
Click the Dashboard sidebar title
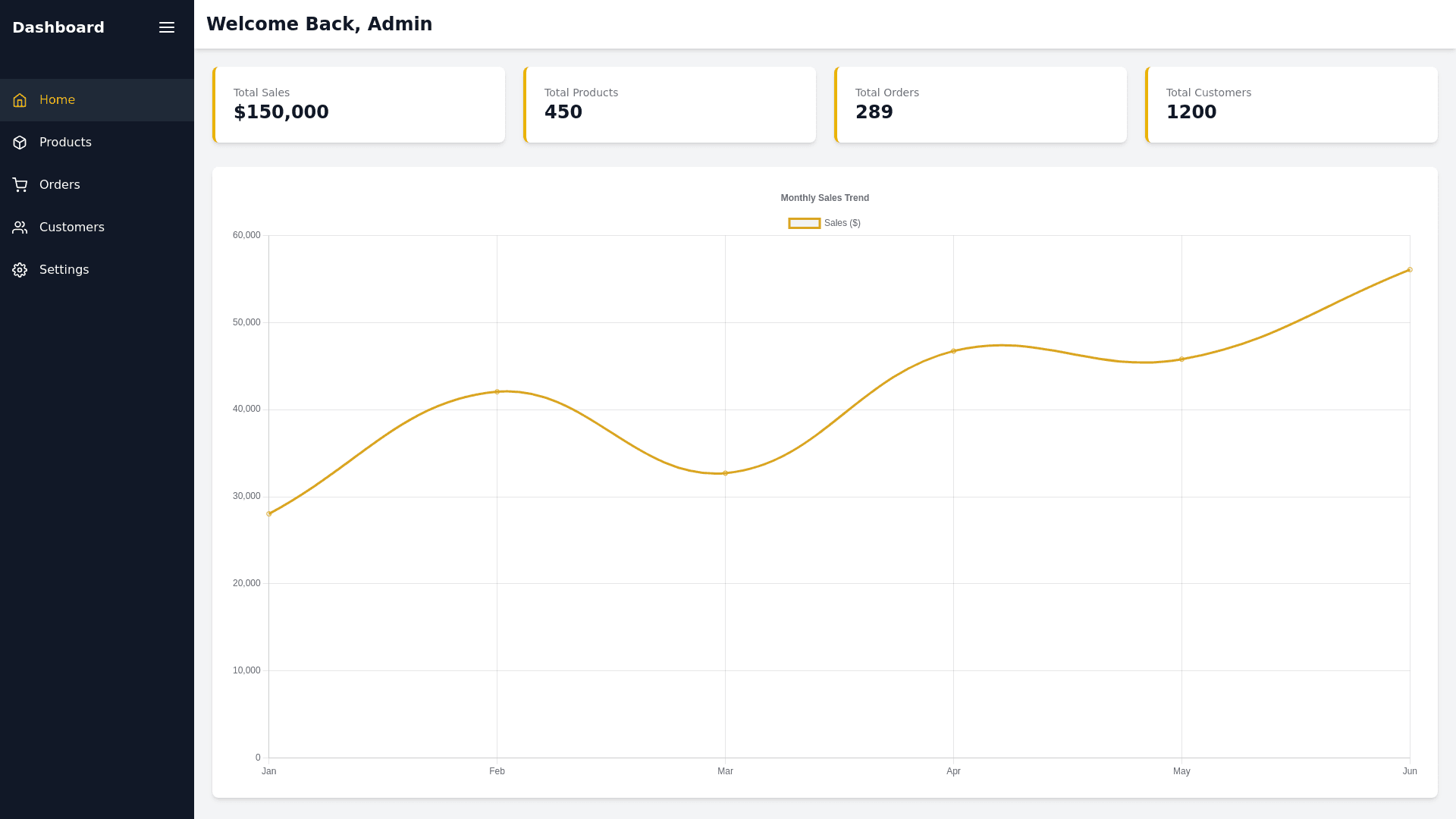tap(58, 27)
